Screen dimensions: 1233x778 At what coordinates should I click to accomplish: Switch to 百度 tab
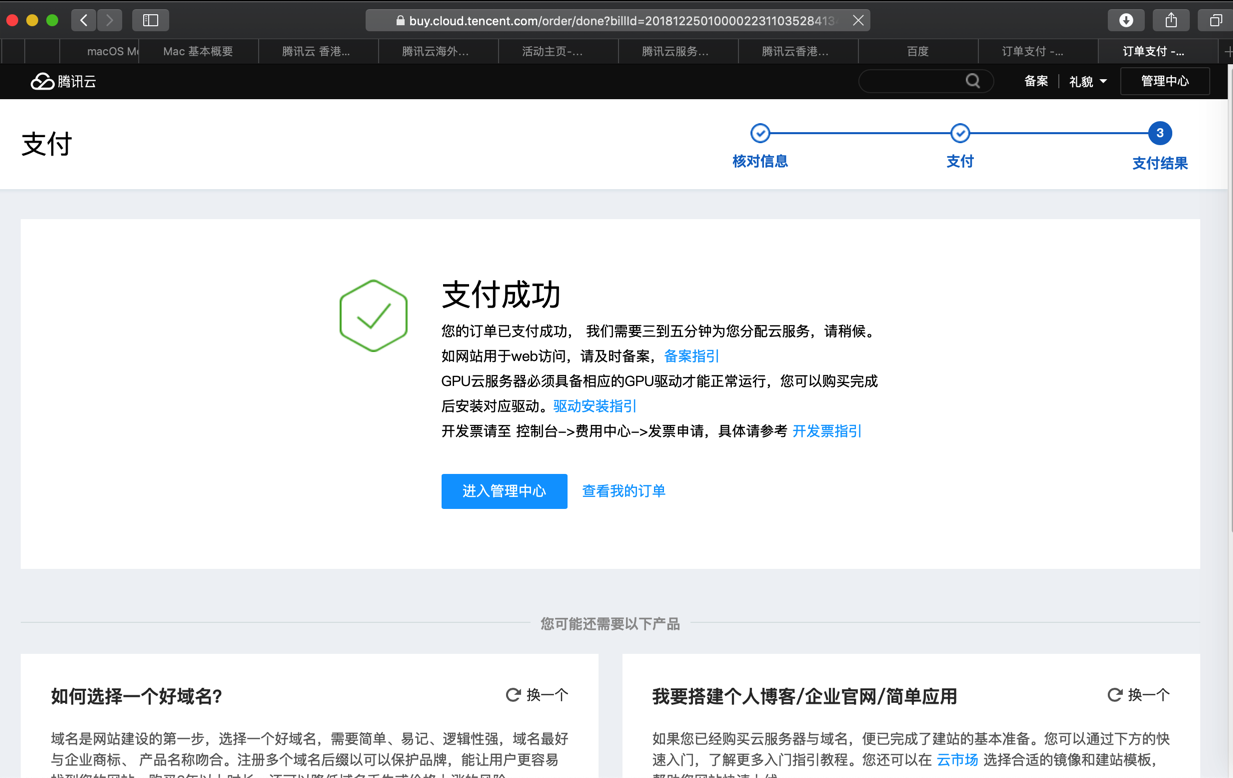click(917, 51)
